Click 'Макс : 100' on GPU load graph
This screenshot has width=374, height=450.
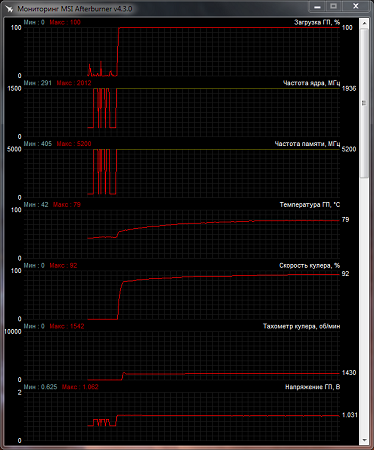click(x=65, y=22)
